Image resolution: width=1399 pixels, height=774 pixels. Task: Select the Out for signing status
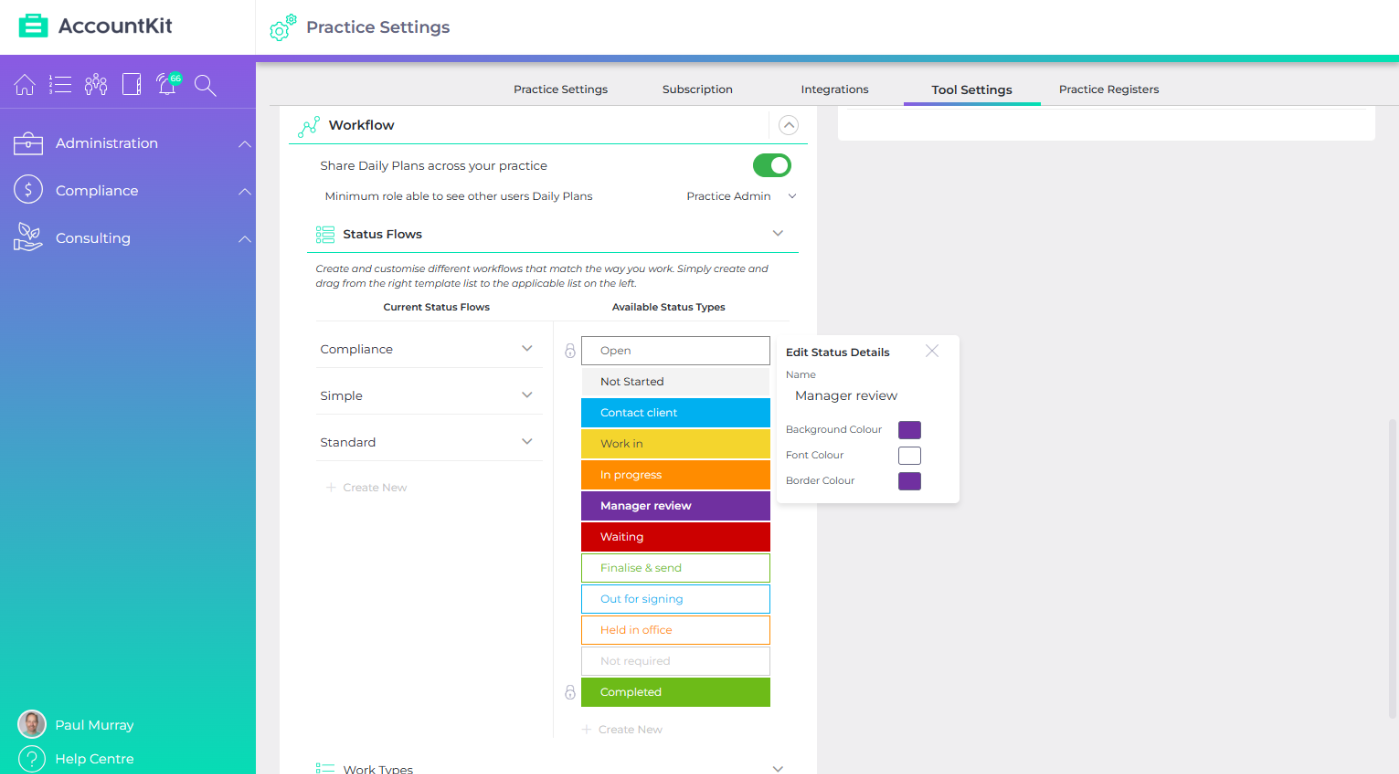(675, 598)
